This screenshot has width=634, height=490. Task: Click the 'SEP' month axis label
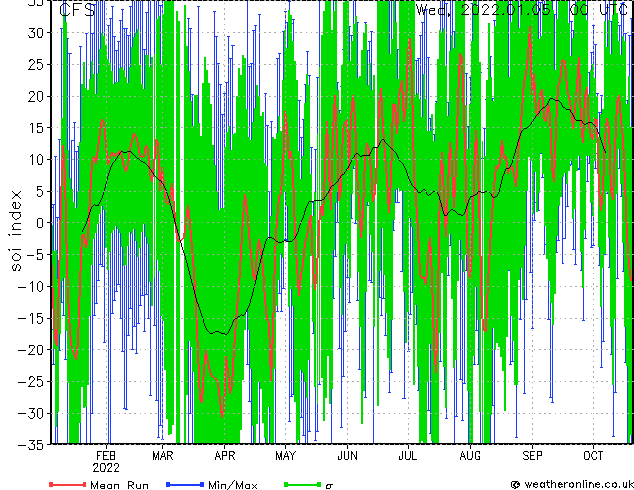click(532, 456)
